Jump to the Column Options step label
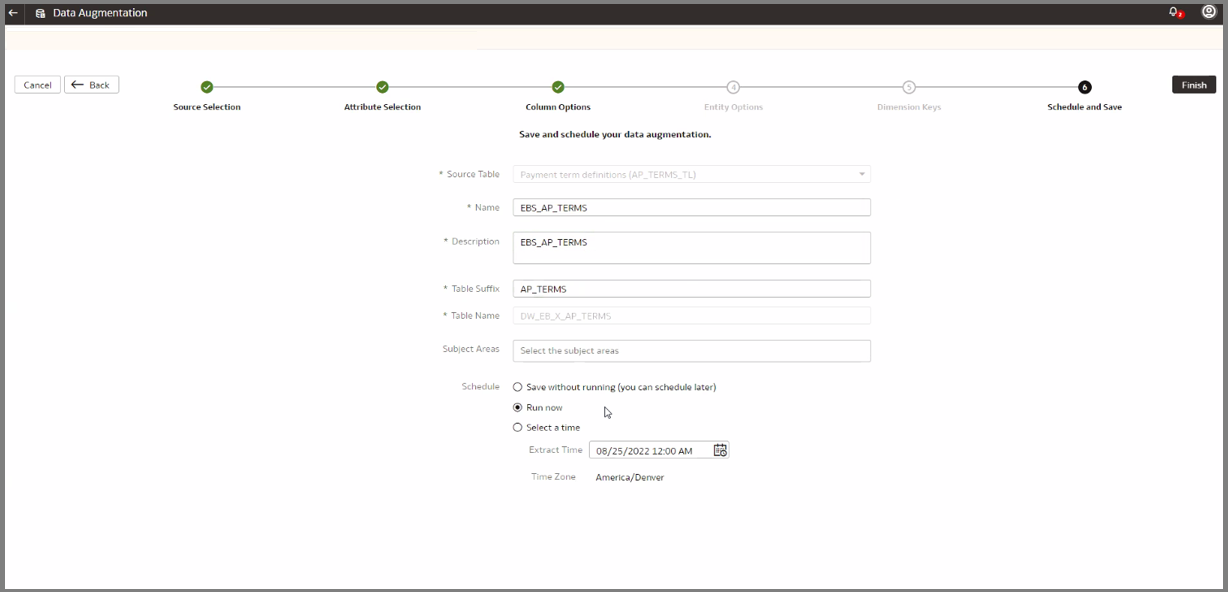The height and width of the screenshot is (592, 1228). click(x=558, y=107)
